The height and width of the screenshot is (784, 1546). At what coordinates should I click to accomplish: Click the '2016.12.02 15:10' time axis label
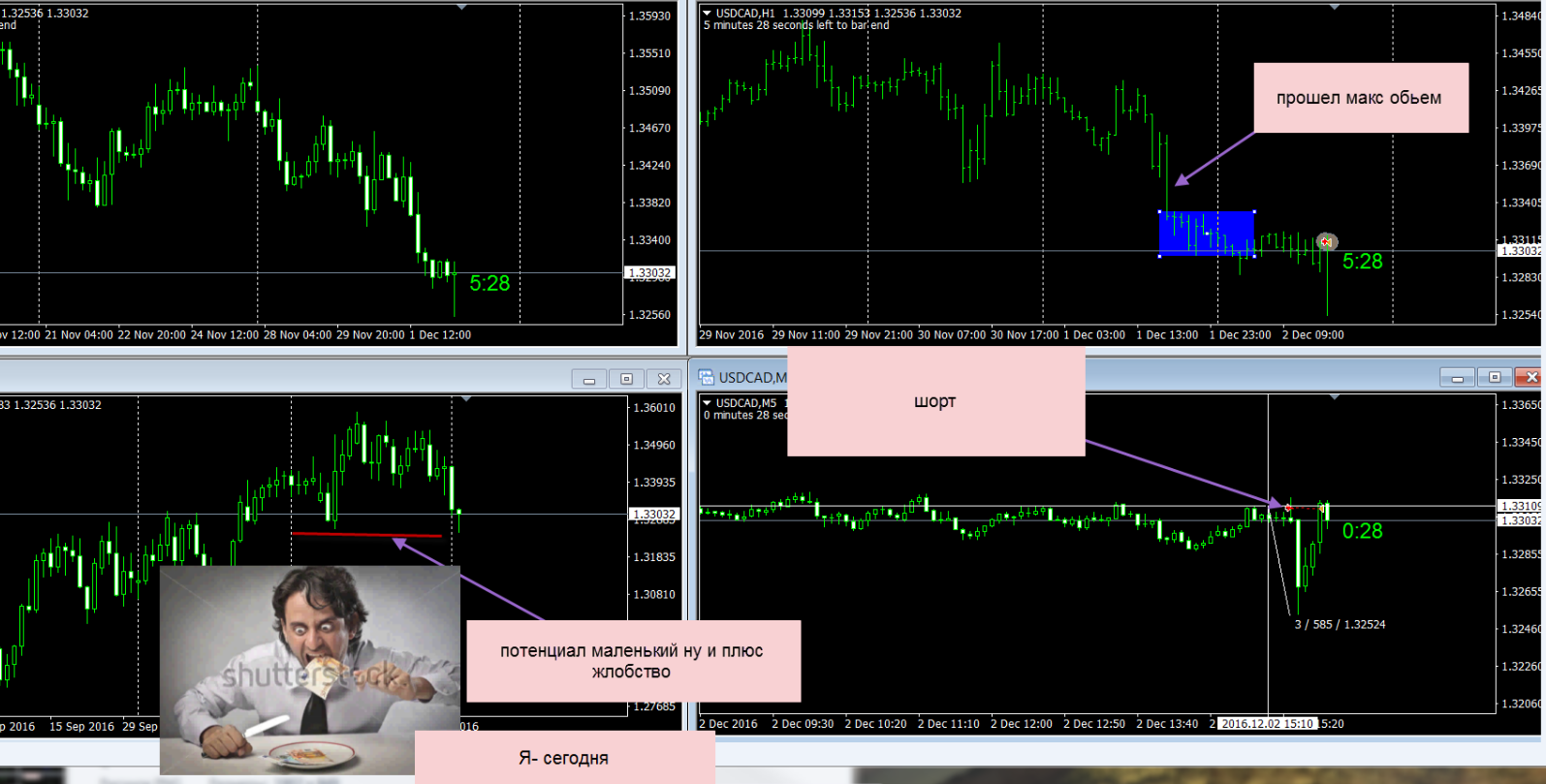click(1267, 724)
